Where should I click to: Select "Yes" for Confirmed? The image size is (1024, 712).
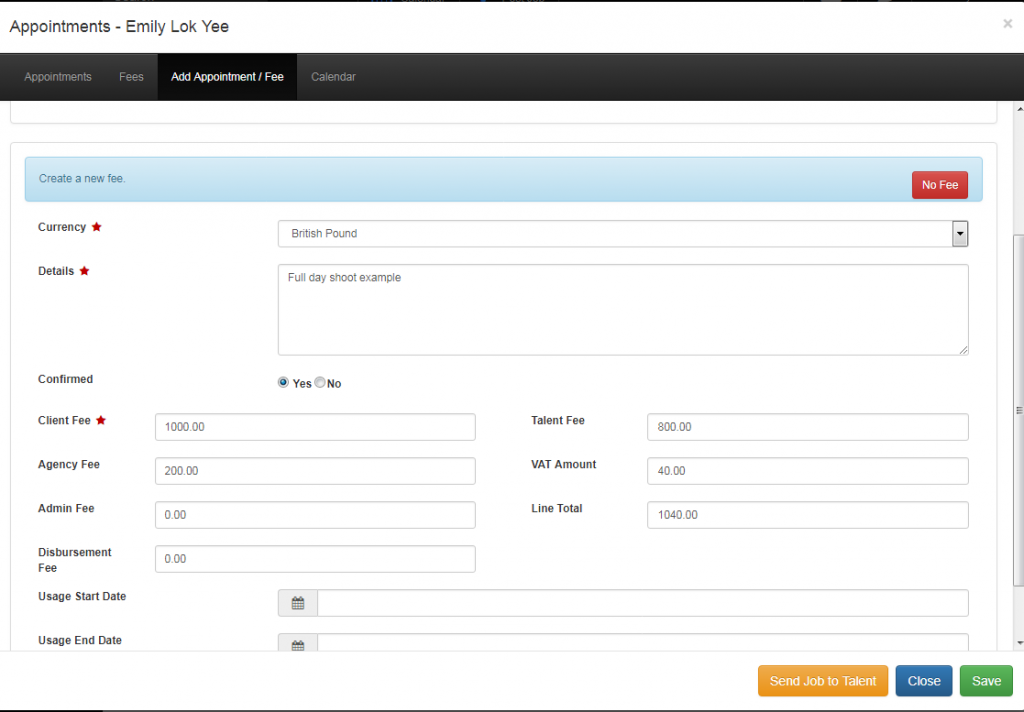pyautogui.click(x=283, y=382)
